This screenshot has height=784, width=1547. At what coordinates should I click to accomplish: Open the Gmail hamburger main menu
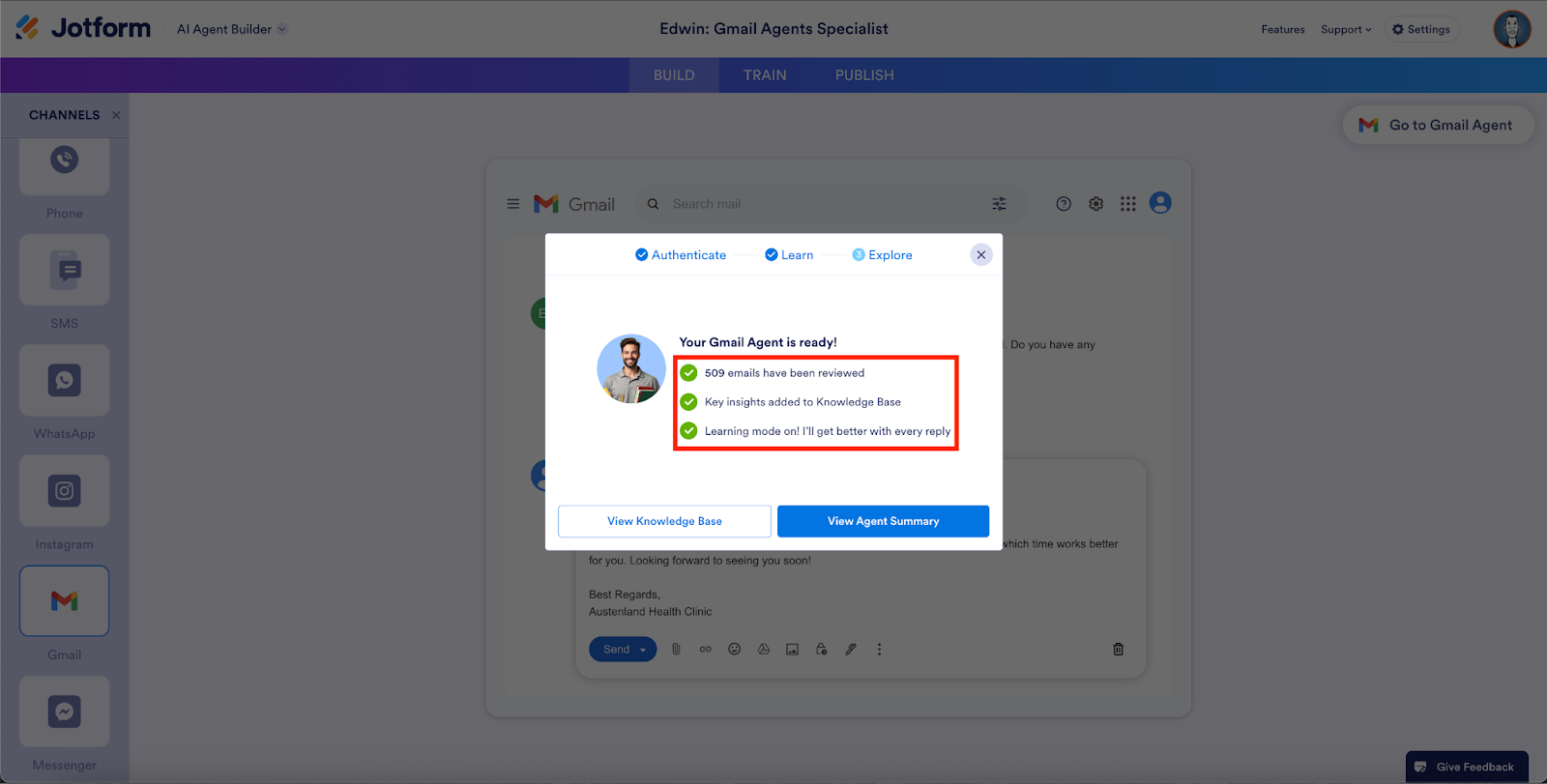click(513, 204)
